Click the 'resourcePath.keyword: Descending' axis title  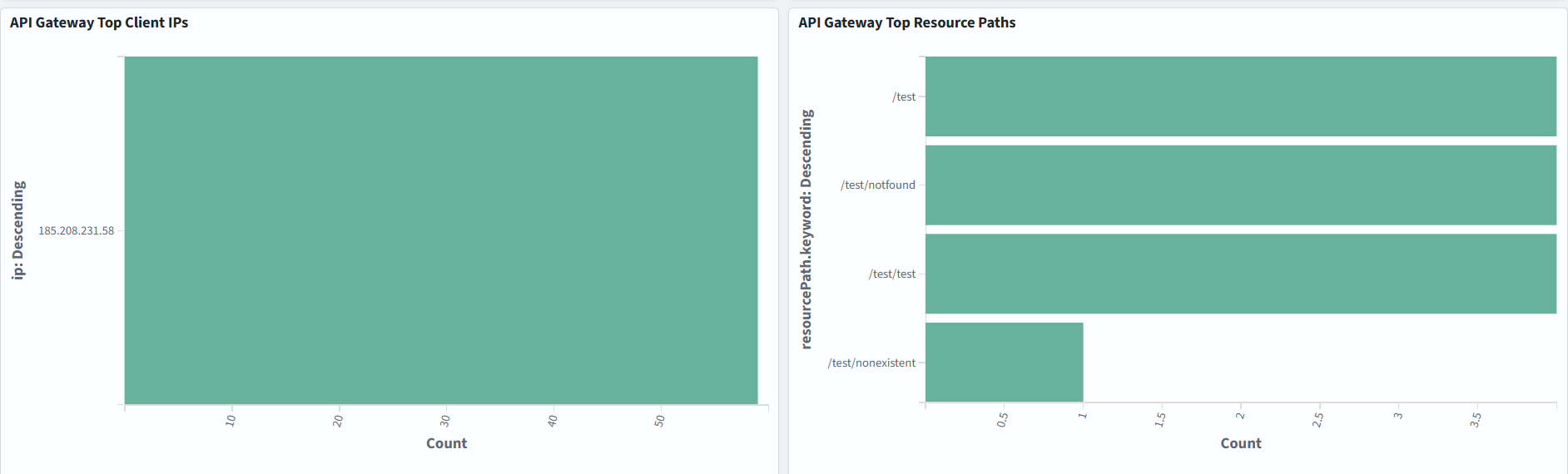pyautogui.click(x=806, y=230)
